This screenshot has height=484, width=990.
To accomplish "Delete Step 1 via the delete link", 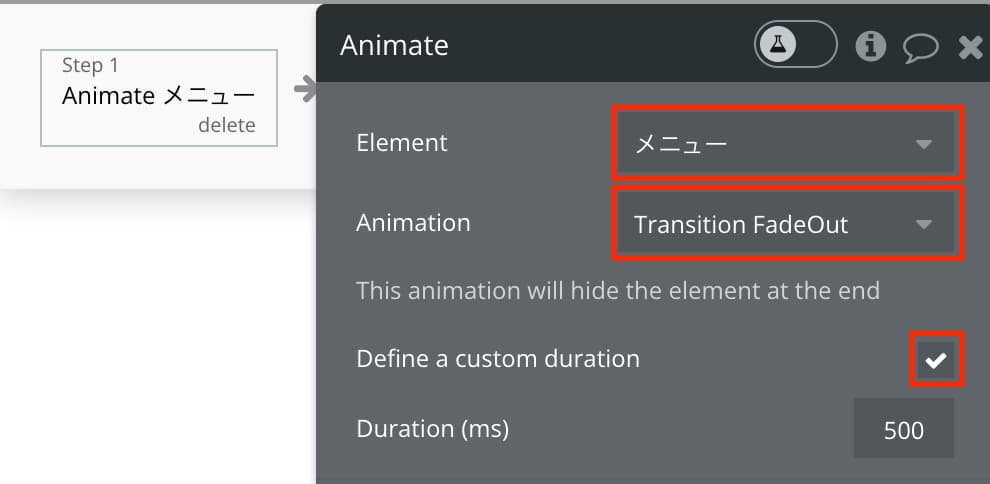I will tap(227, 125).
